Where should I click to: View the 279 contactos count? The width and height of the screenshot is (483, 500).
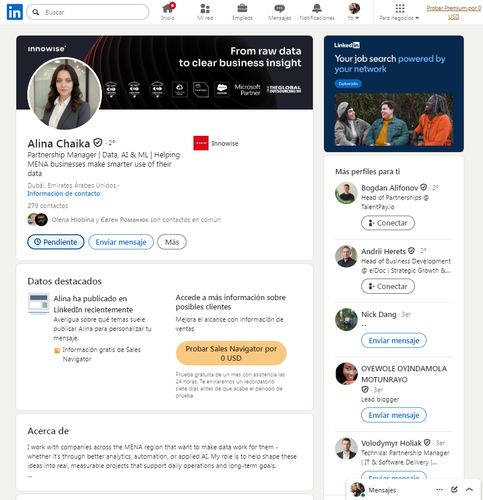[48, 206]
